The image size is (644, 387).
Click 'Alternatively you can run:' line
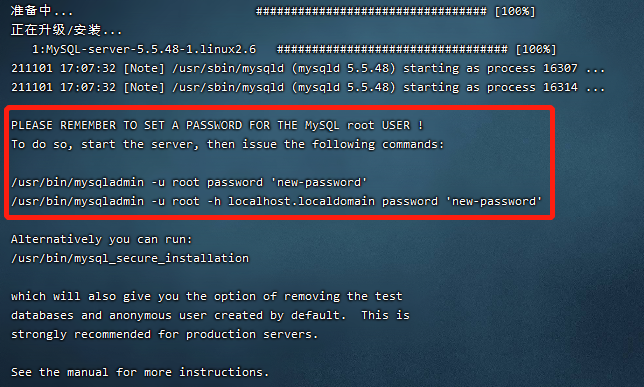point(101,239)
